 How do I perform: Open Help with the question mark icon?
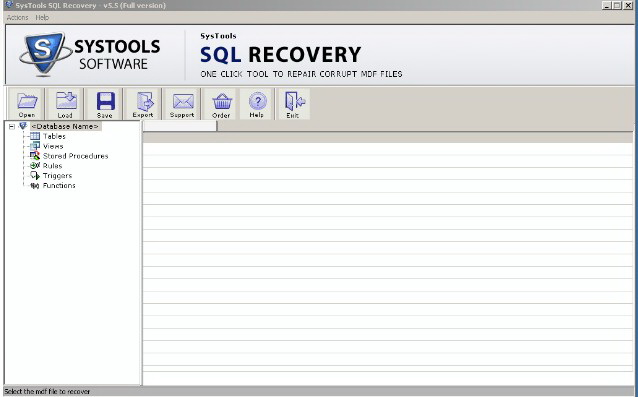pyautogui.click(x=256, y=104)
